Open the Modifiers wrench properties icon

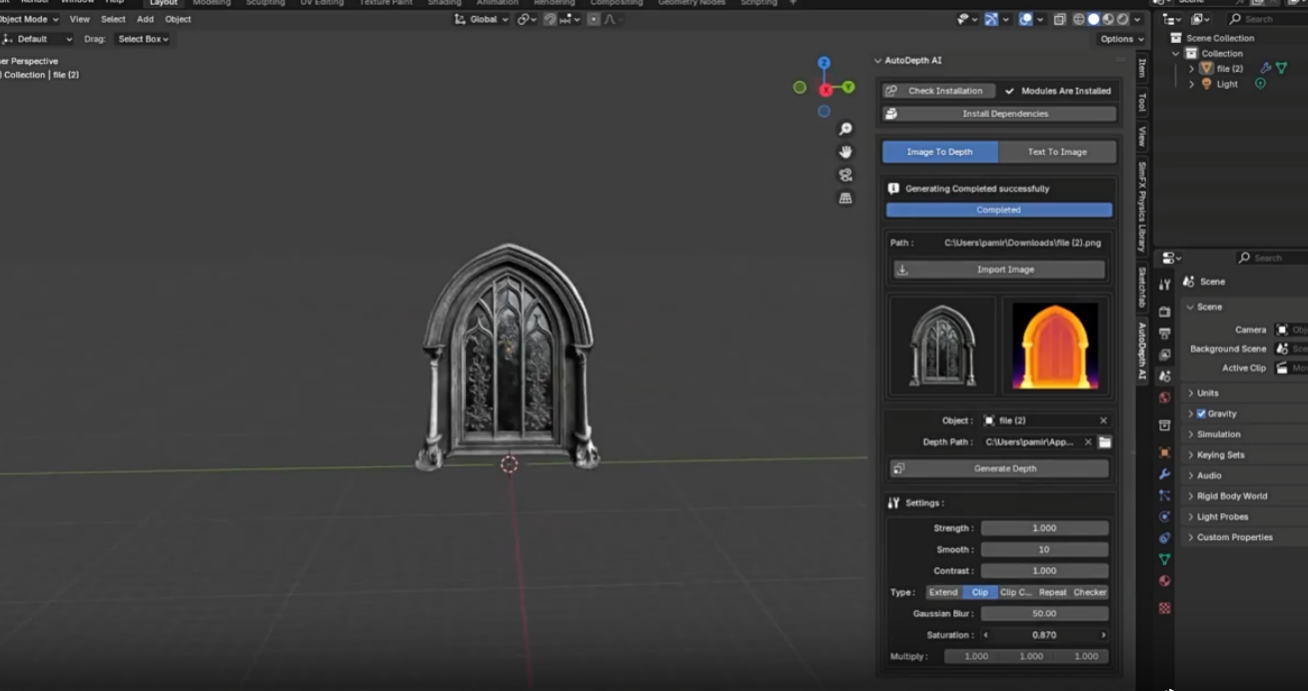click(x=1164, y=474)
